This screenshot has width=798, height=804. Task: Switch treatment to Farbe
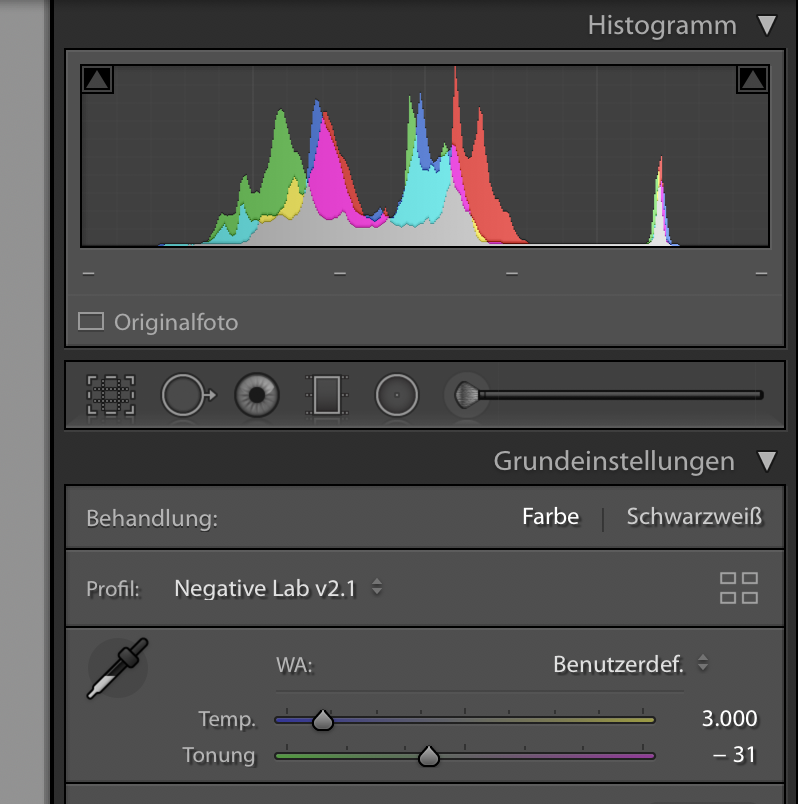click(x=550, y=516)
